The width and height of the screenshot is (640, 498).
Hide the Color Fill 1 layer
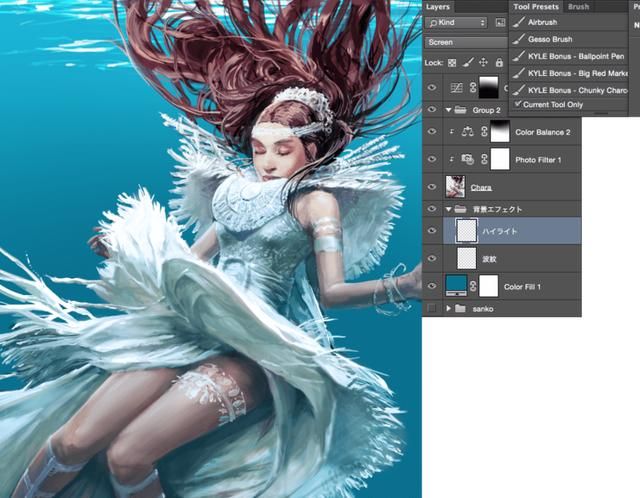432,286
